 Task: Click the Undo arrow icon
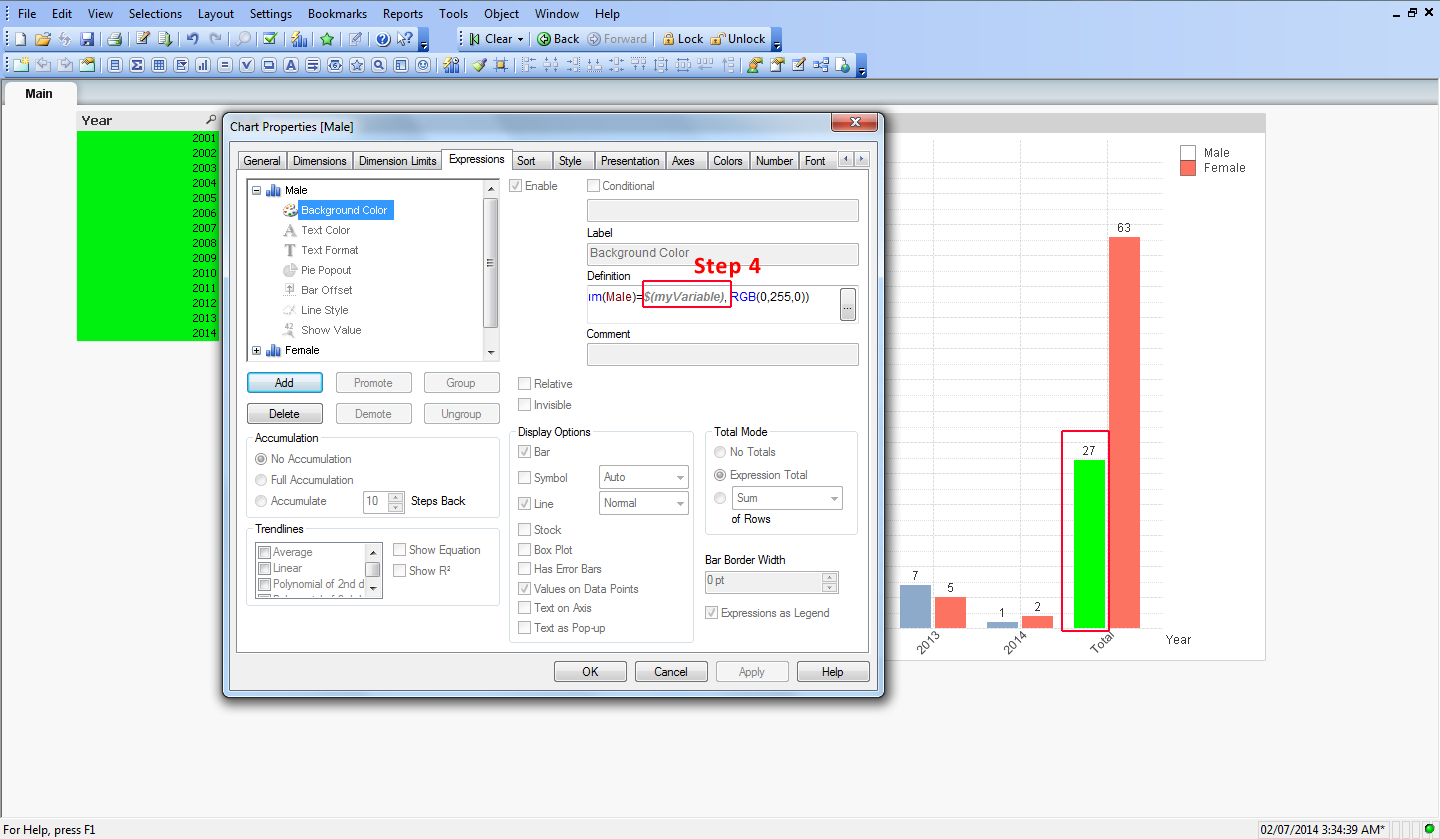[192, 39]
